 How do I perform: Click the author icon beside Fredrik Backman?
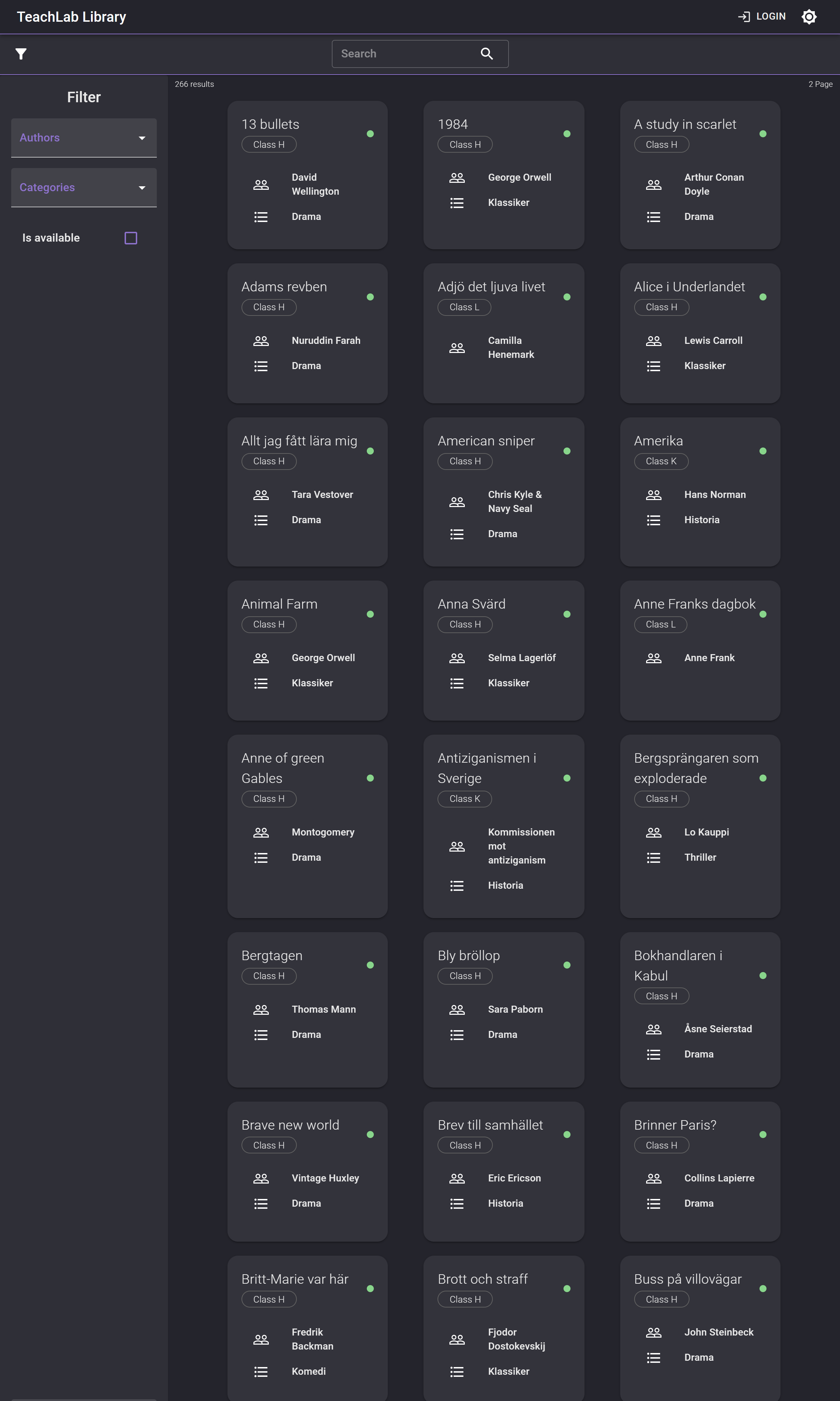tap(261, 1340)
